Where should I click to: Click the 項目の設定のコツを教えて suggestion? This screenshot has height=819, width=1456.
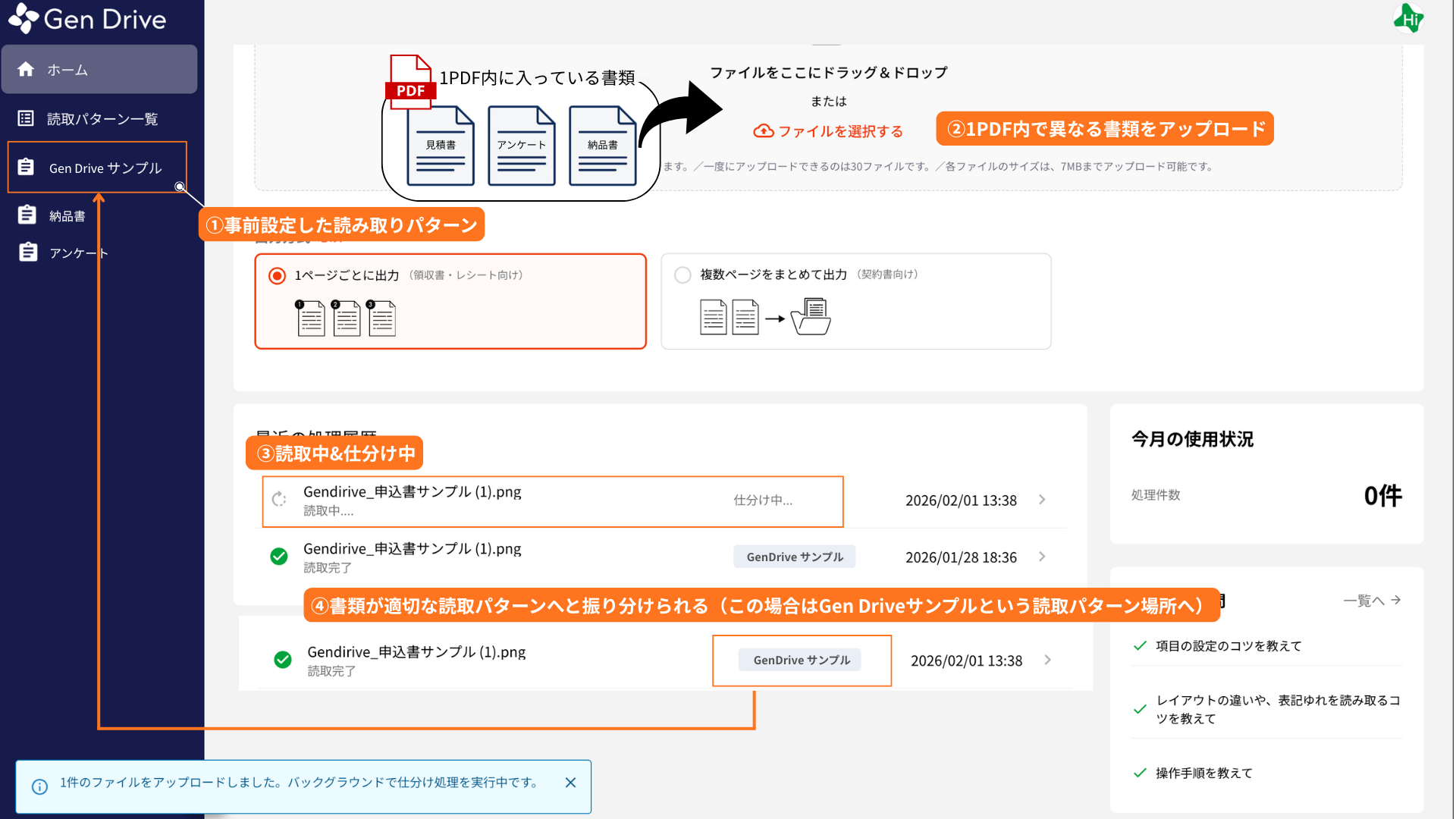(1228, 646)
